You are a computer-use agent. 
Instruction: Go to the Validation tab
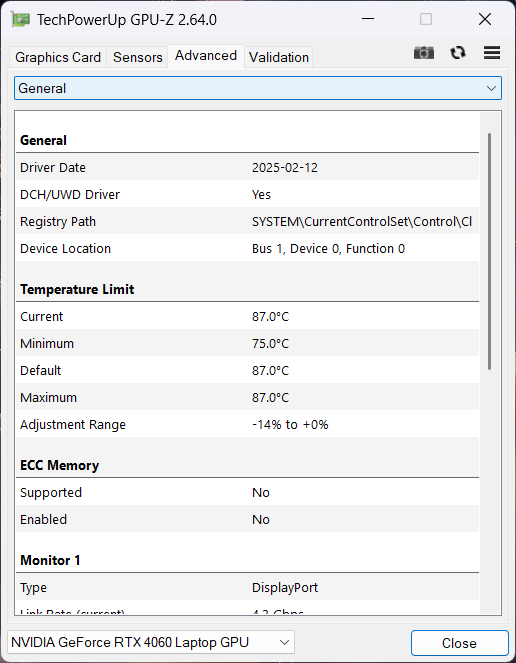pos(279,57)
